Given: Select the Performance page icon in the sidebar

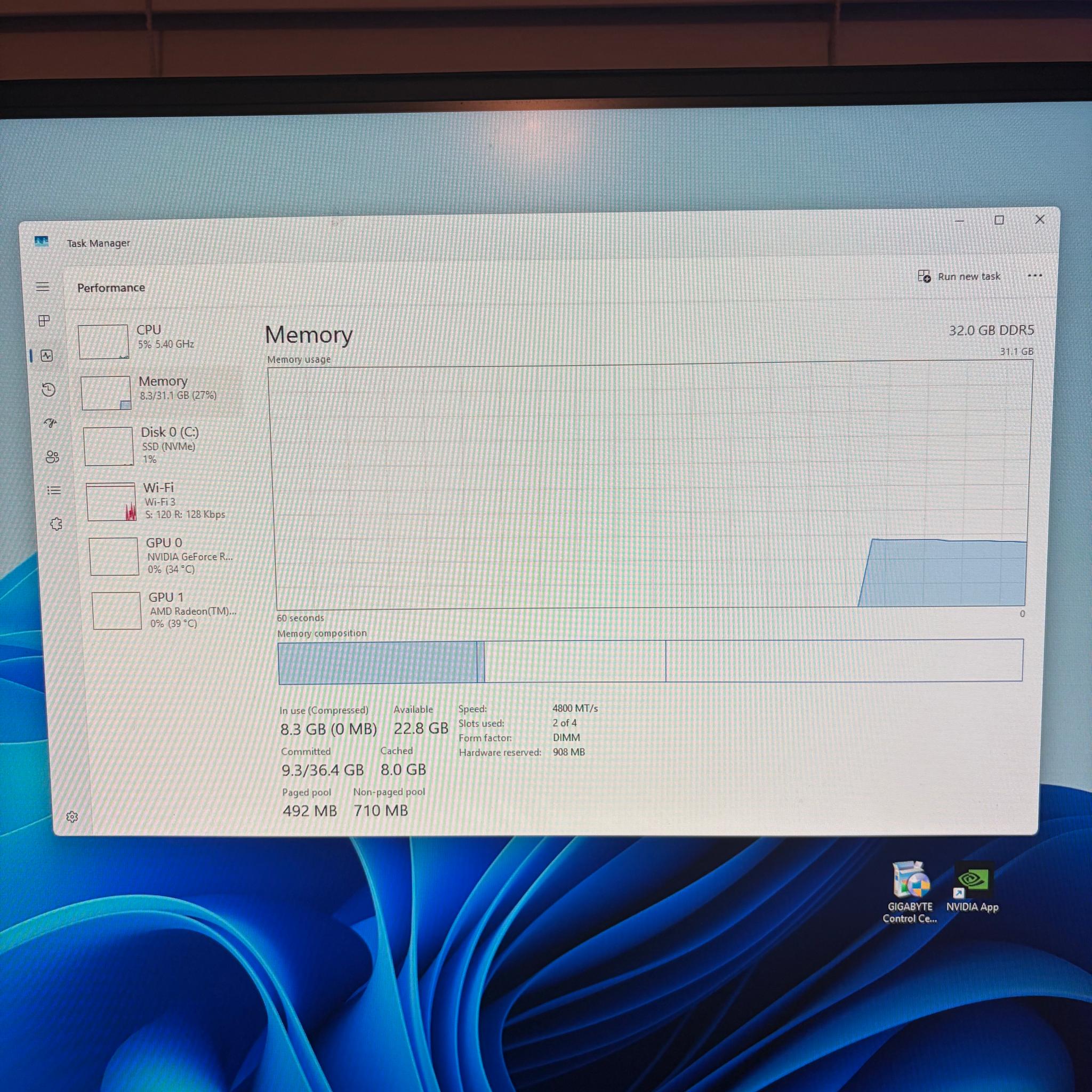Looking at the screenshot, I should coord(47,356).
